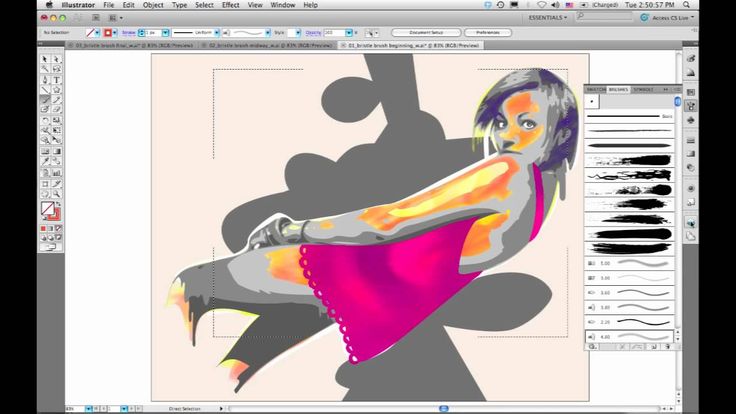Image resolution: width=736 pixels, height=414 pixels.
Task: Open the Fill dropdown in control bar
Action: pyautogui.click(x=97, y=32)
